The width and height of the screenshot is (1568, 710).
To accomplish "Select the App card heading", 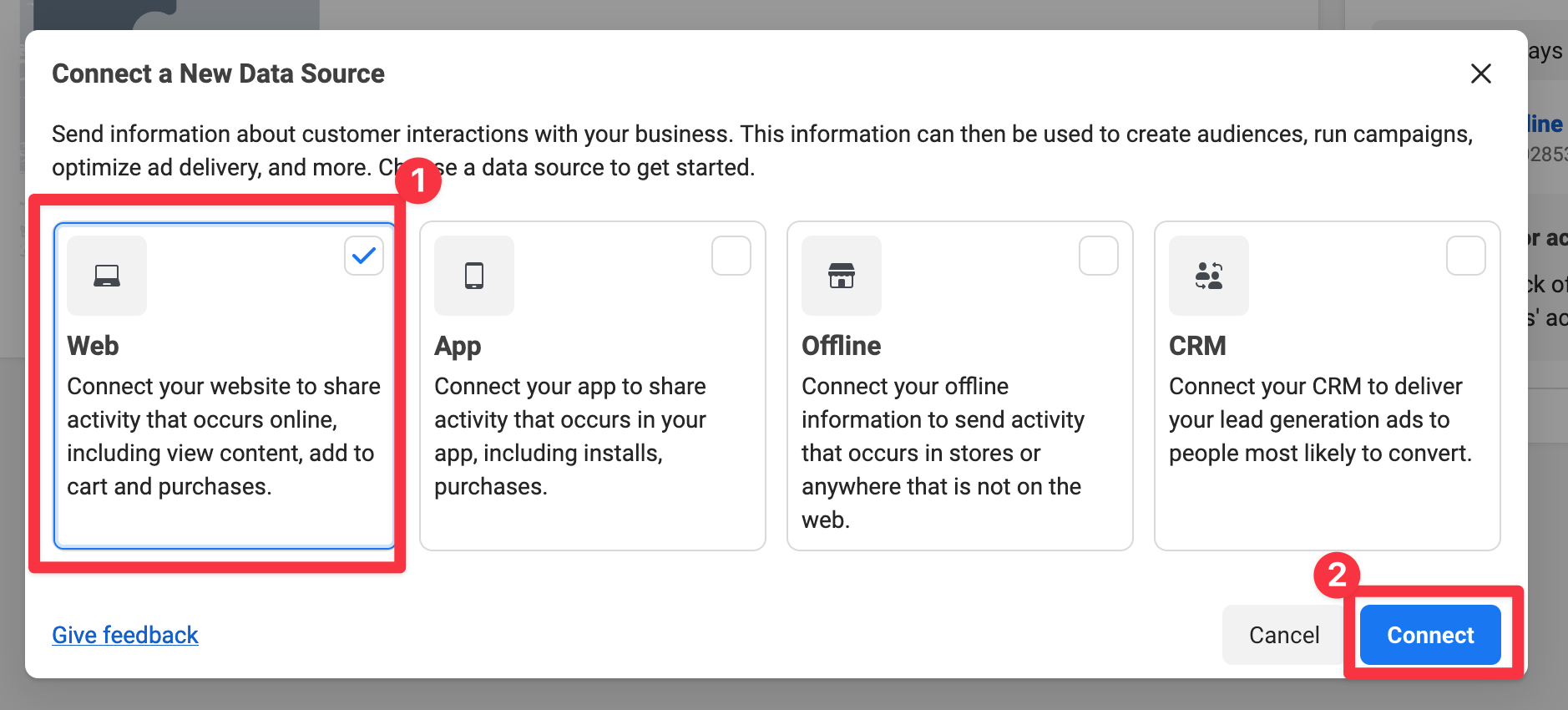I will [458, 346].
